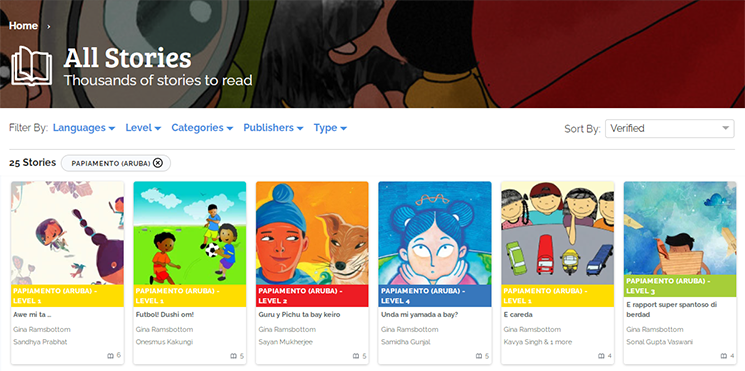
Task: Click read count icon on Unda mi yamada a bay card
Action: [x=478, y=356]
